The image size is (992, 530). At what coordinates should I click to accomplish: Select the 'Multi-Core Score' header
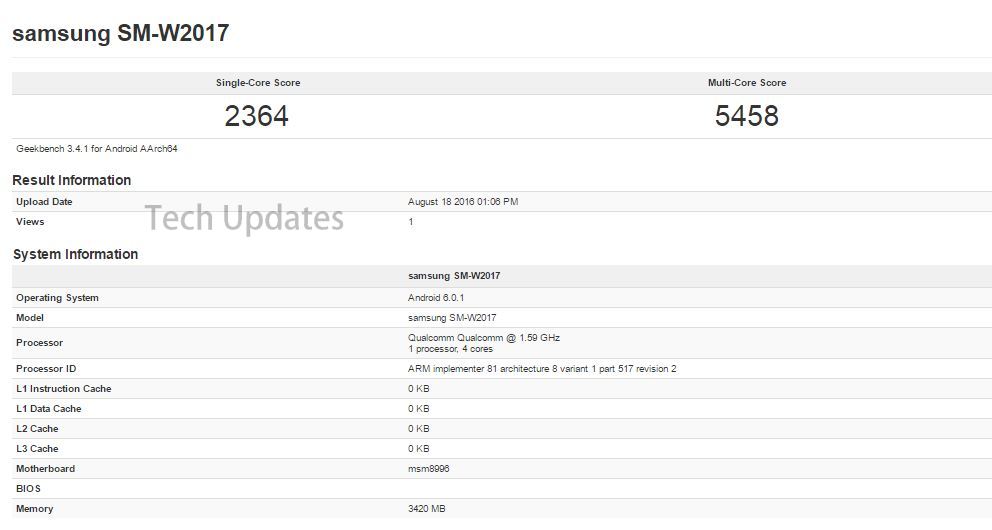747,83
